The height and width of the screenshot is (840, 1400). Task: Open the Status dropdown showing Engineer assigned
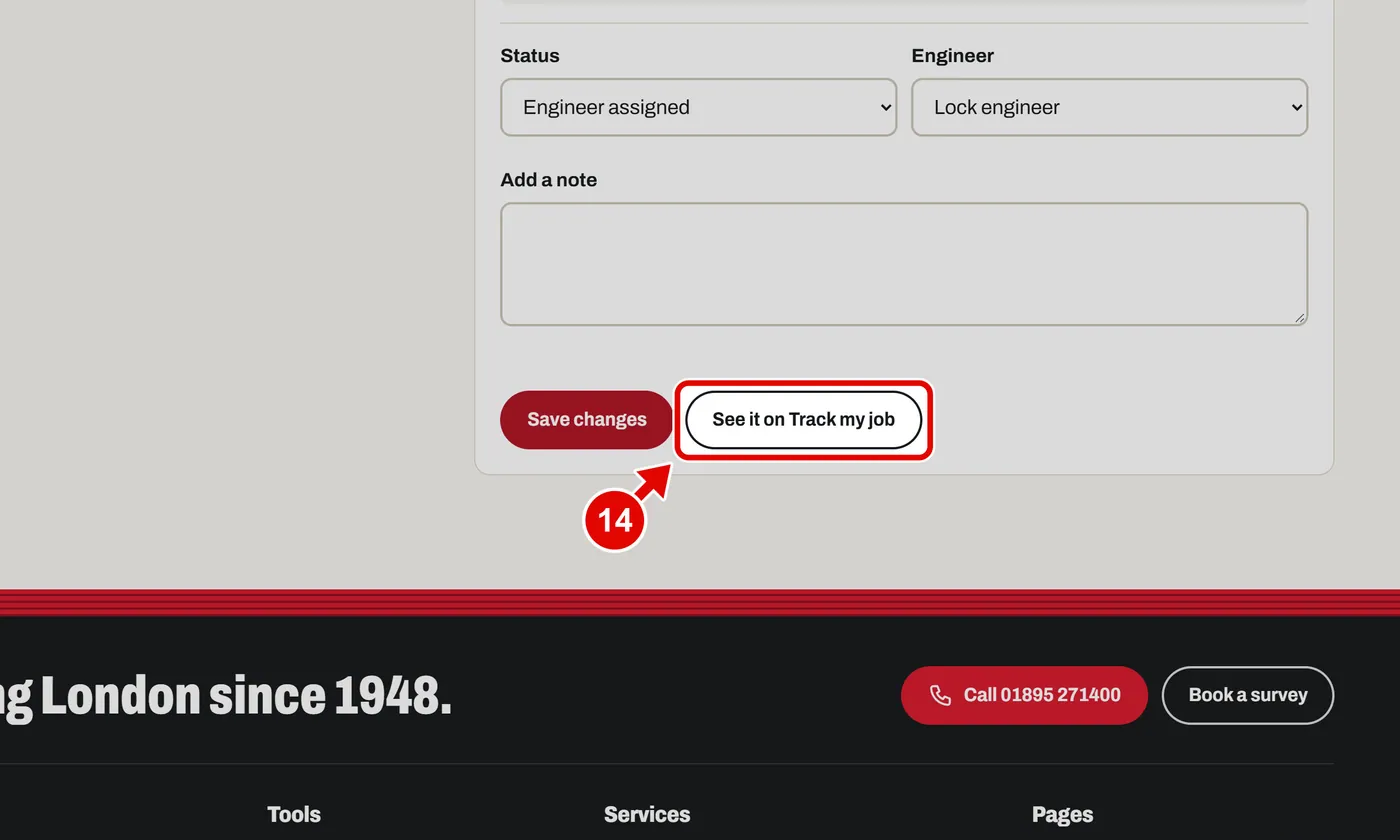click(x=698, y=107)
